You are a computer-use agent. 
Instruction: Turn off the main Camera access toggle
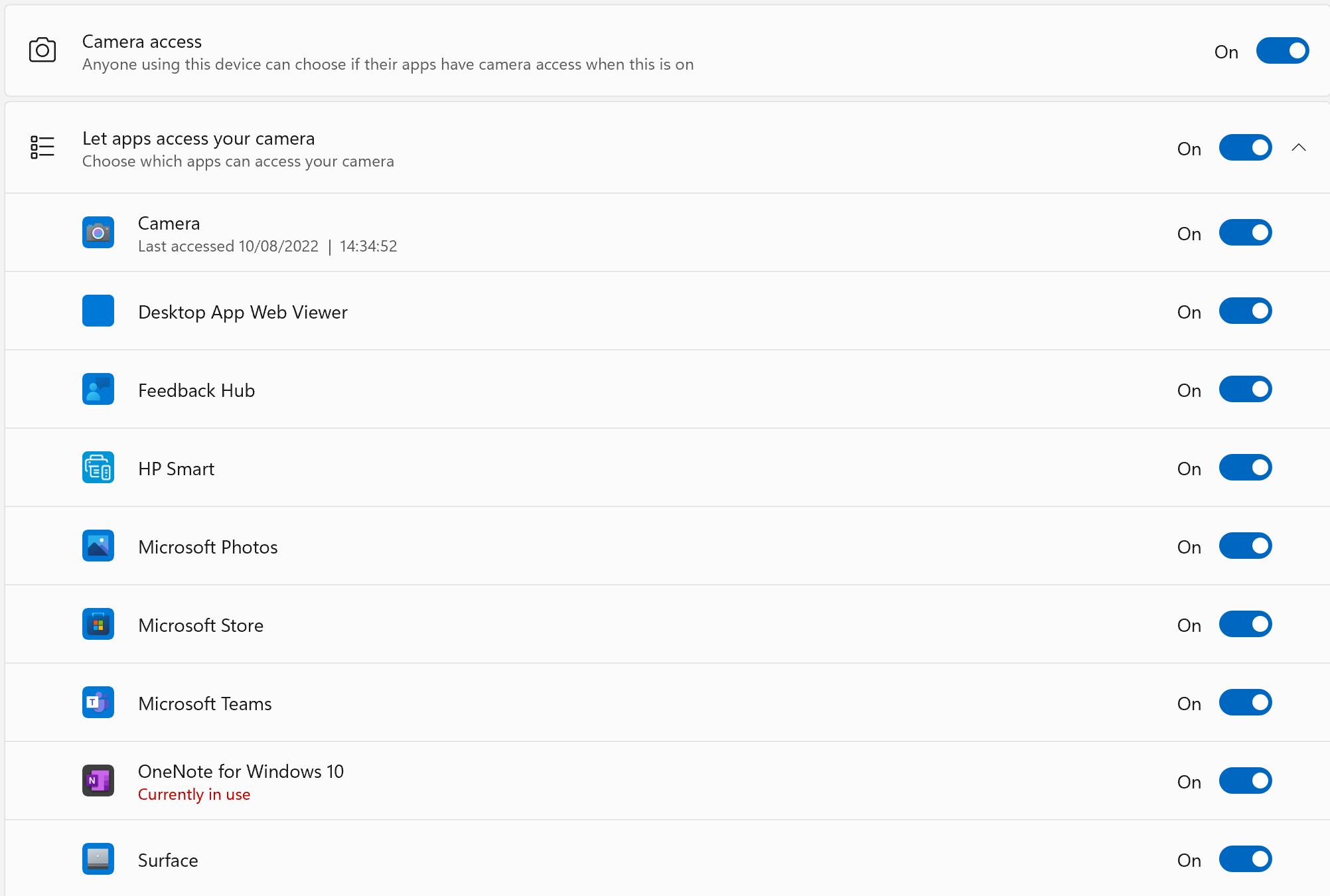(x=1282, y=51)
